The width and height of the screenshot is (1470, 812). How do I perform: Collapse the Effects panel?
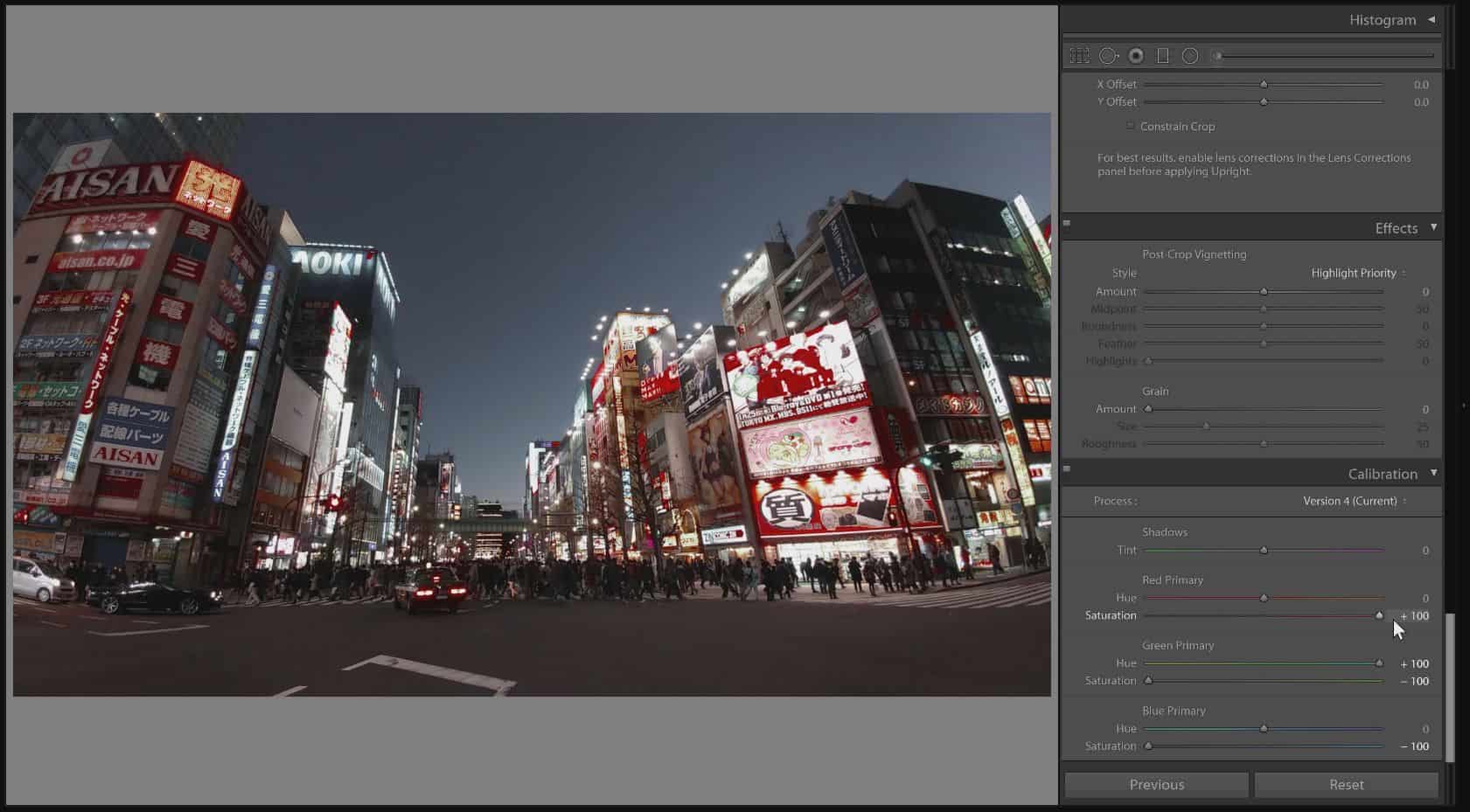[1433, 227]
